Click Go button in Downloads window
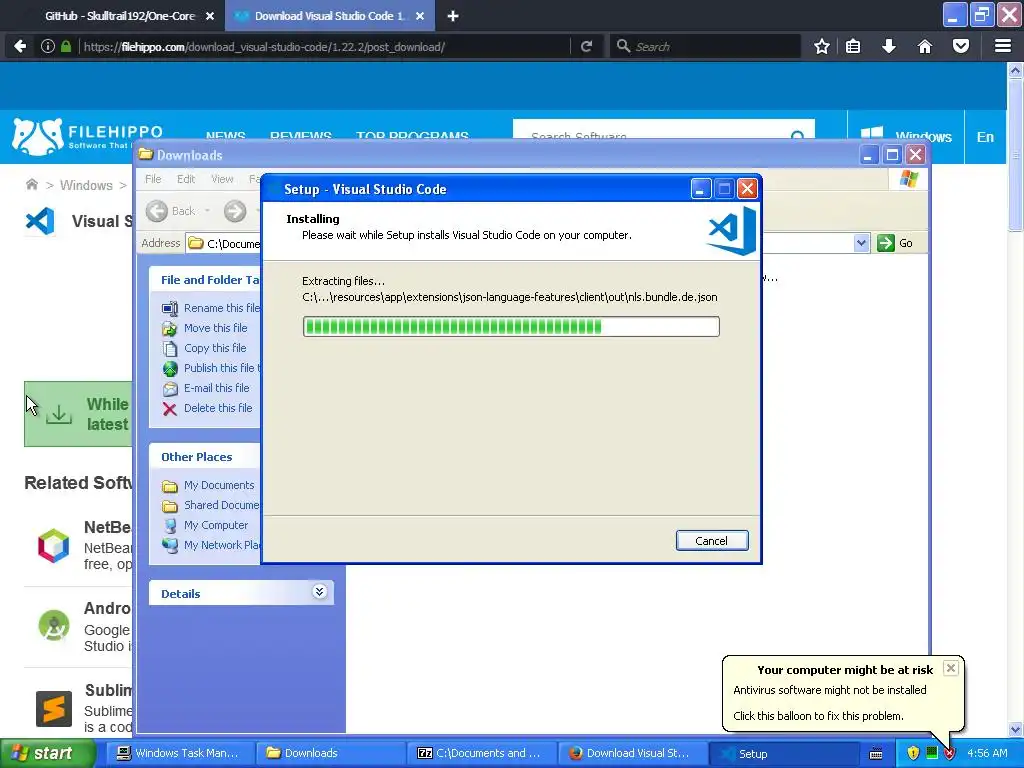This screenshot has height=768, width=1024. [x=895, y=243]
